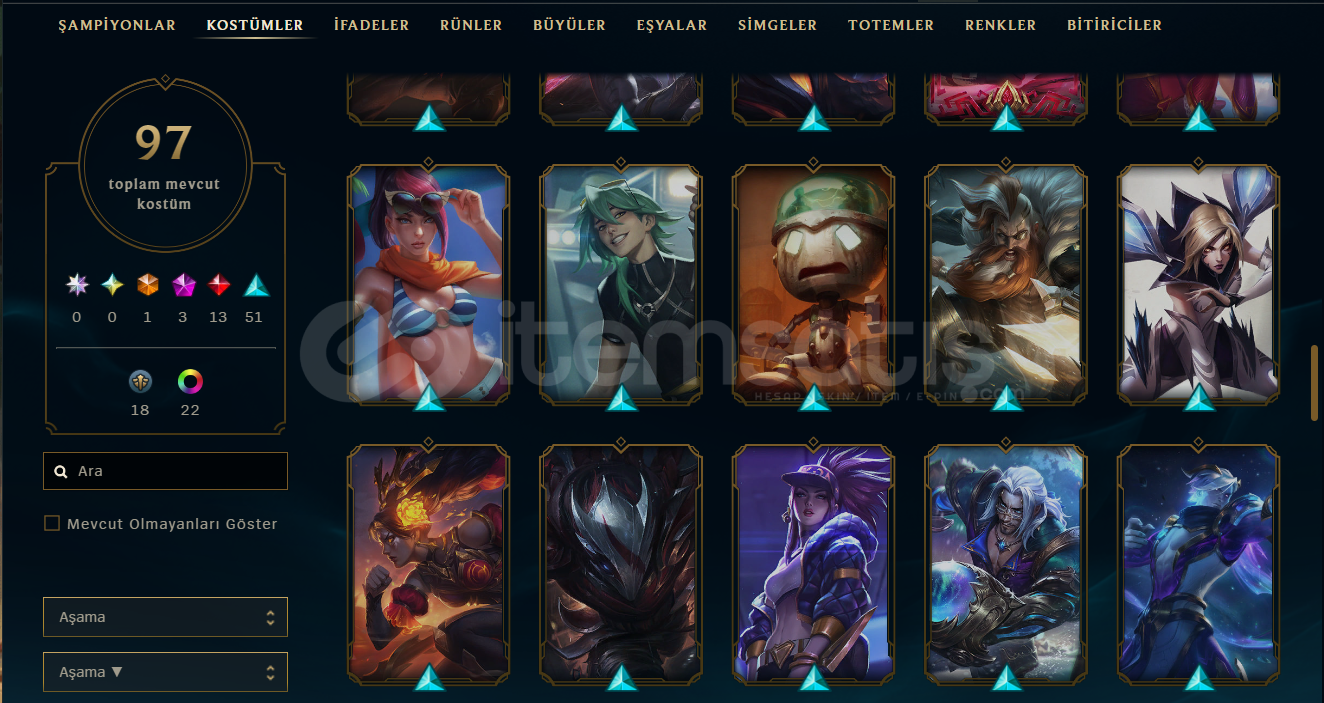
Task: Open the Bitiriciler tab
Action: (x=1114, y=25)
